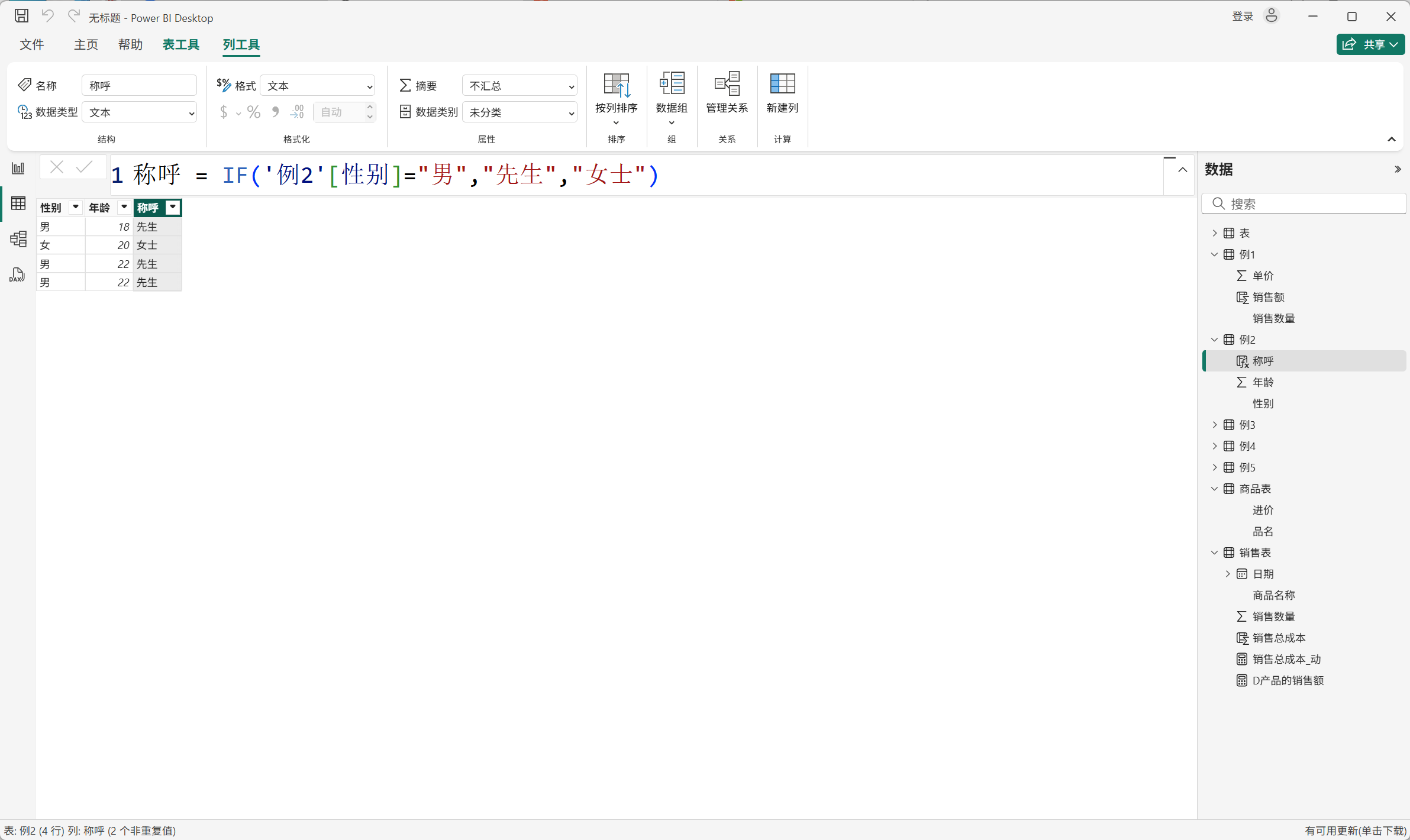
Task: Commit formula with checkmark icon
Action: point(85,167)
